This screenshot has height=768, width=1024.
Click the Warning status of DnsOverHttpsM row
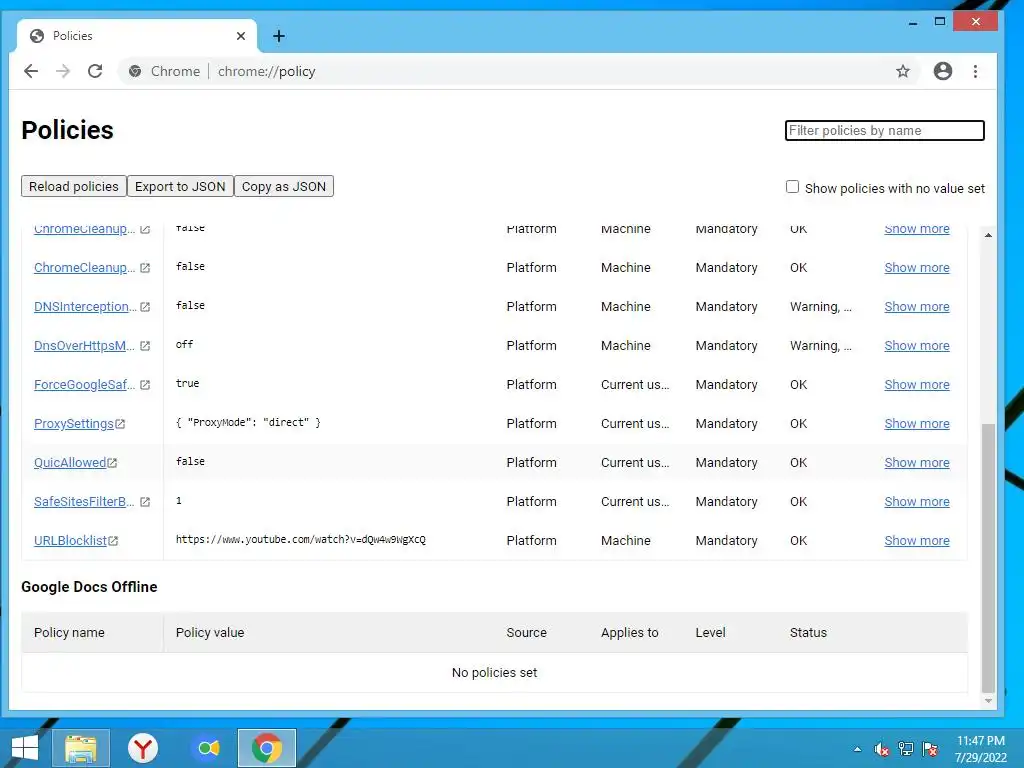tap(820, 346)
